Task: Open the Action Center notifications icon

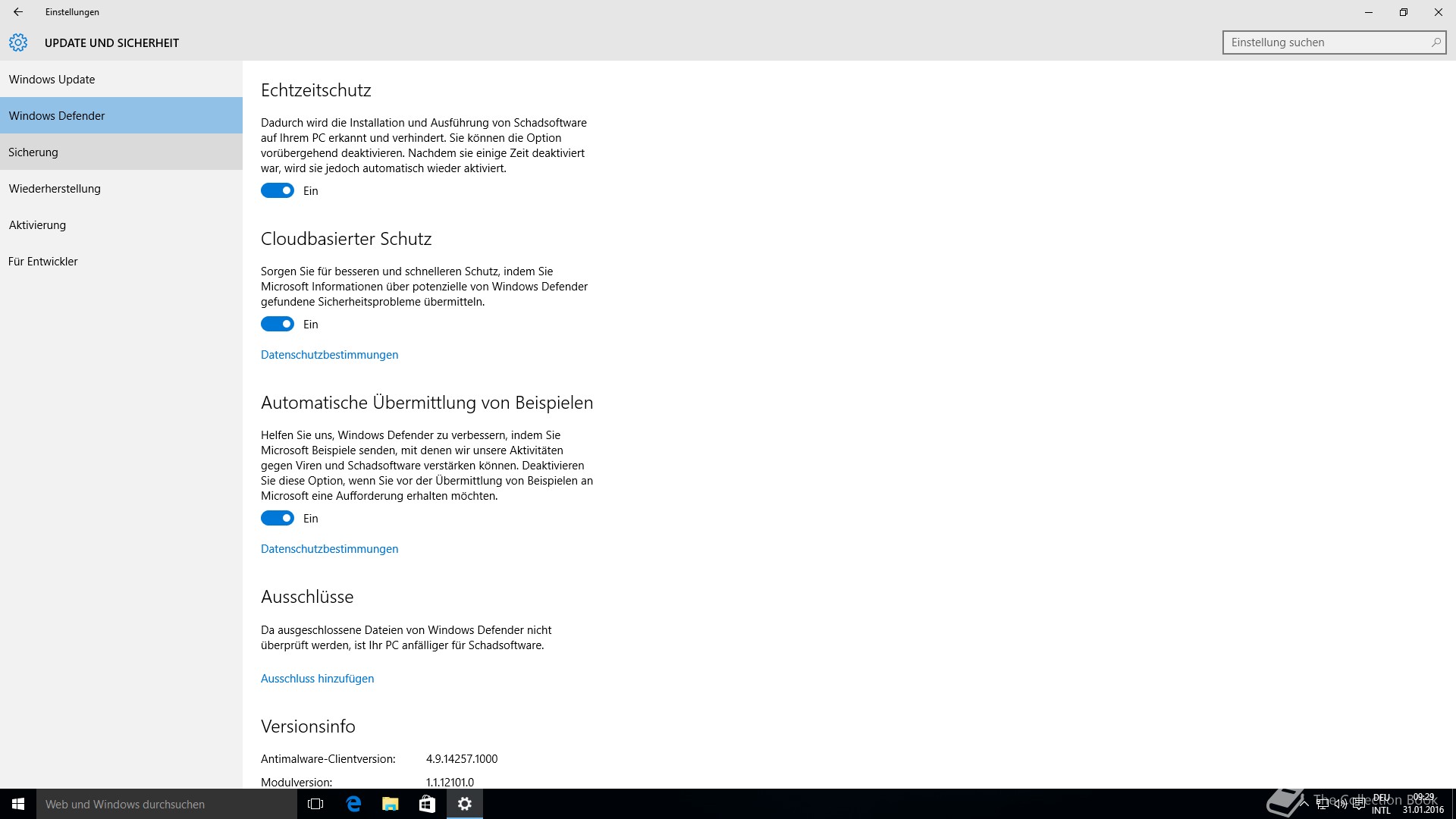Action: click(1359, 804)
